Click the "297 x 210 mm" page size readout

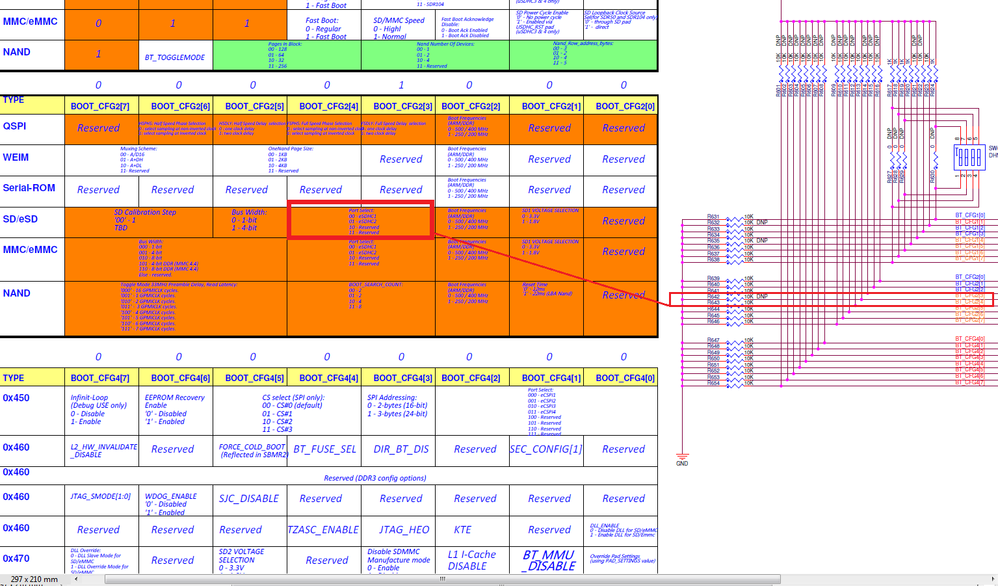pyautogui.click(x=34, y=580)
